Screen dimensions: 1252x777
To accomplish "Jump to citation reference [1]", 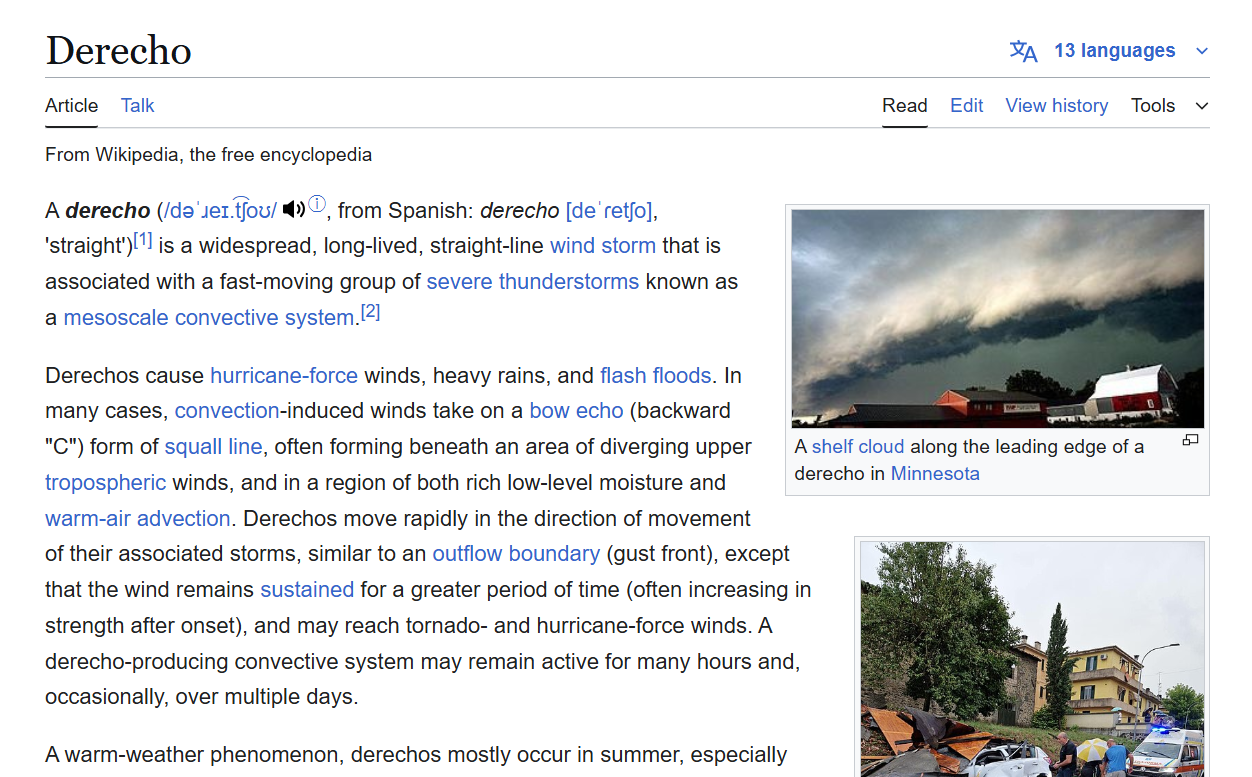I will click(143, 241).
